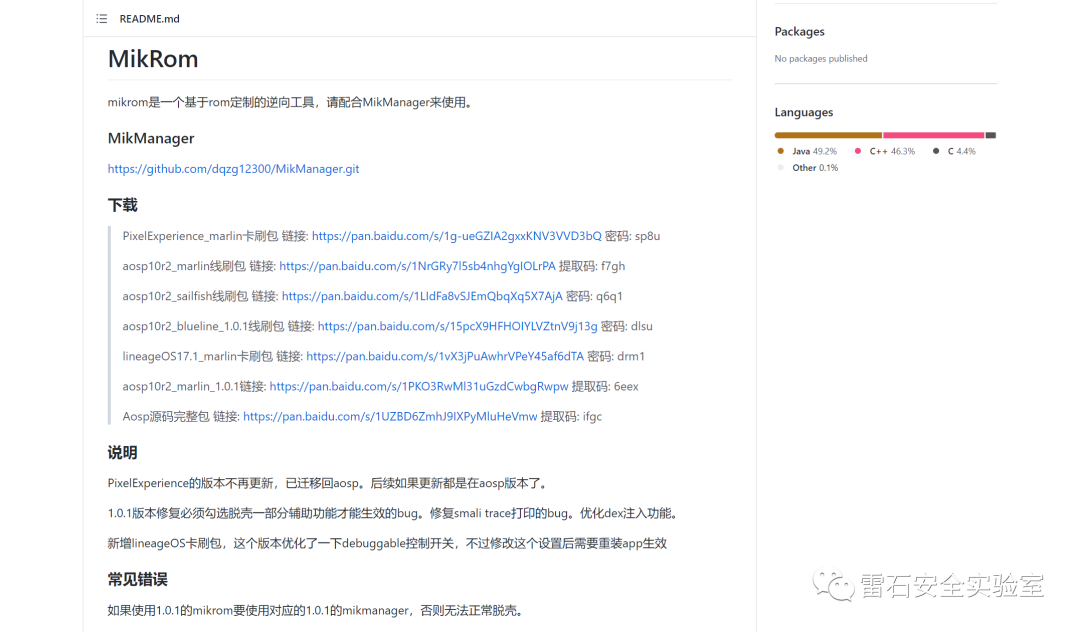Click the 说明 section heading
The height and width of the screenshot is (633, 1080).
click(123, 453)
